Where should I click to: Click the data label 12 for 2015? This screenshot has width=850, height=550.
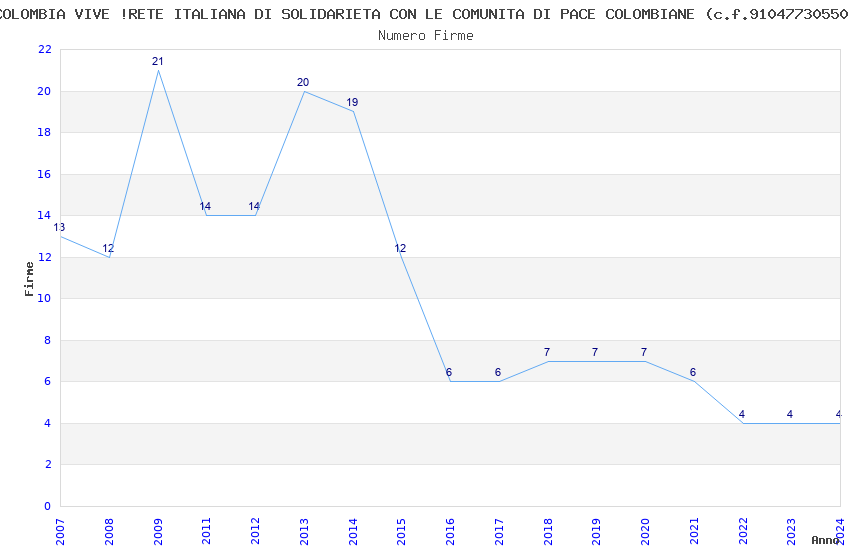point(400,248)
